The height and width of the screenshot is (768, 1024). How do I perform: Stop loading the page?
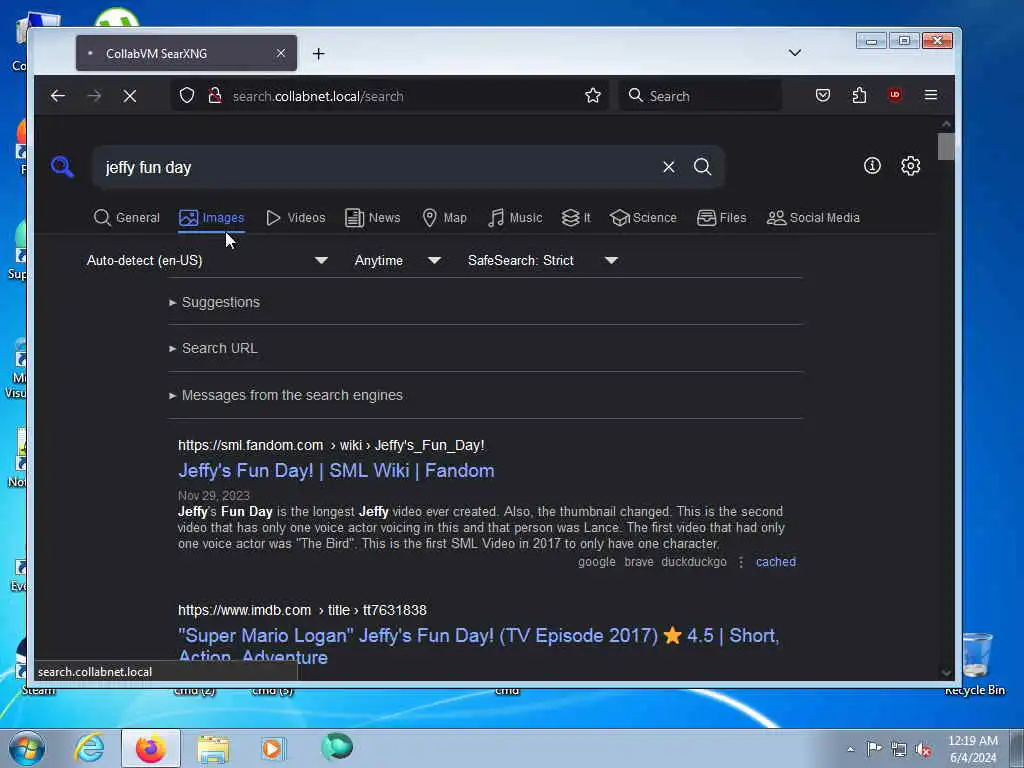tap(129, 96)
